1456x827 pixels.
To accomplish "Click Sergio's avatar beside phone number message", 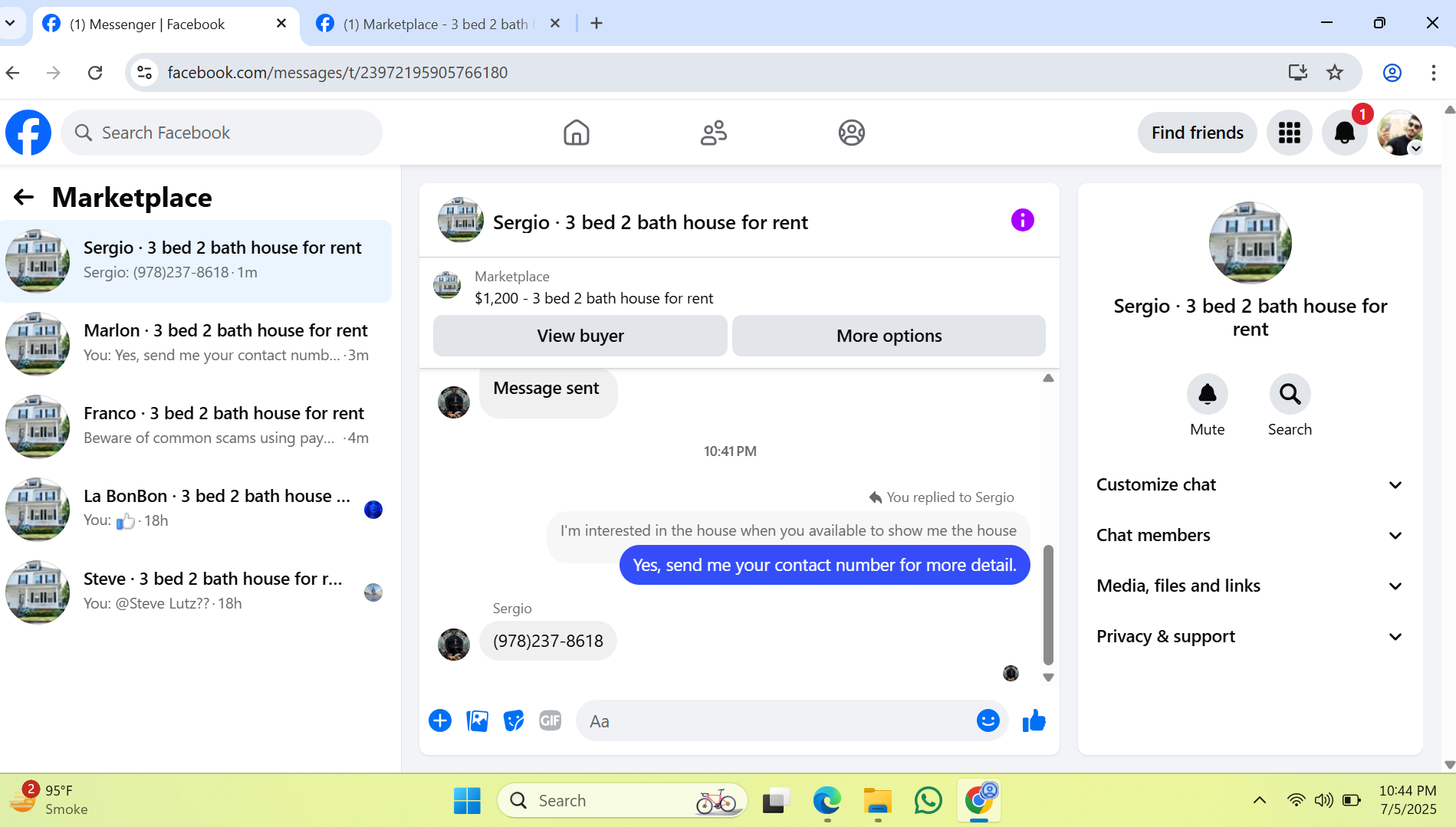I will (453, 645).
